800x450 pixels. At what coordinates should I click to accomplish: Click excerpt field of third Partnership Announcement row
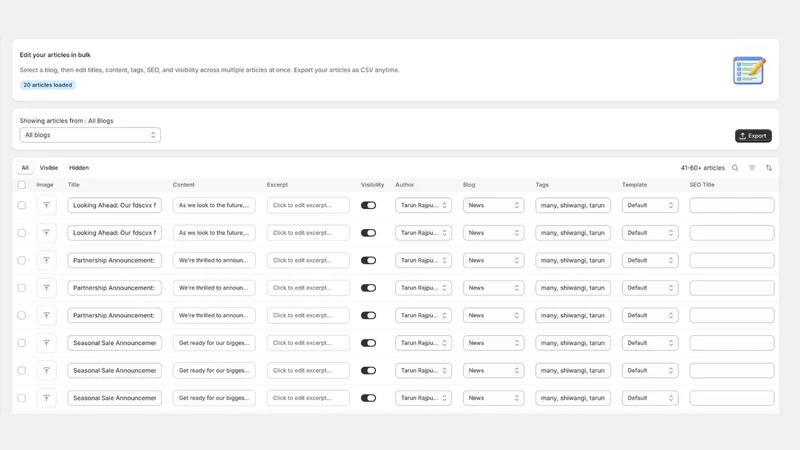308,315
